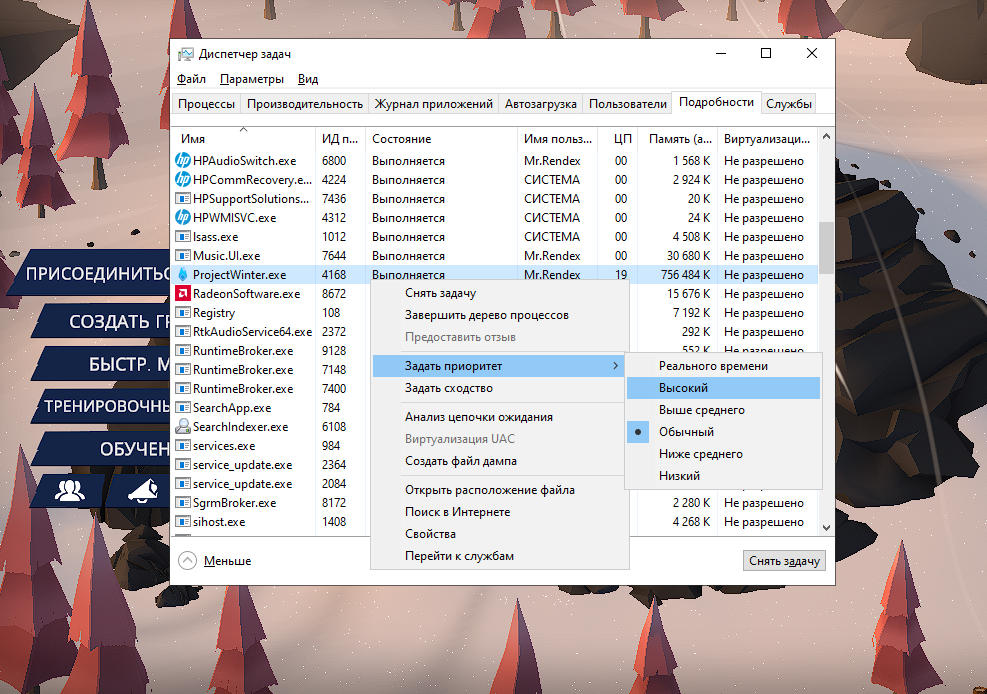The width and height of the screenshot is (987, 694).
Task: Click the Registry process icon
Action: point(183,313)
